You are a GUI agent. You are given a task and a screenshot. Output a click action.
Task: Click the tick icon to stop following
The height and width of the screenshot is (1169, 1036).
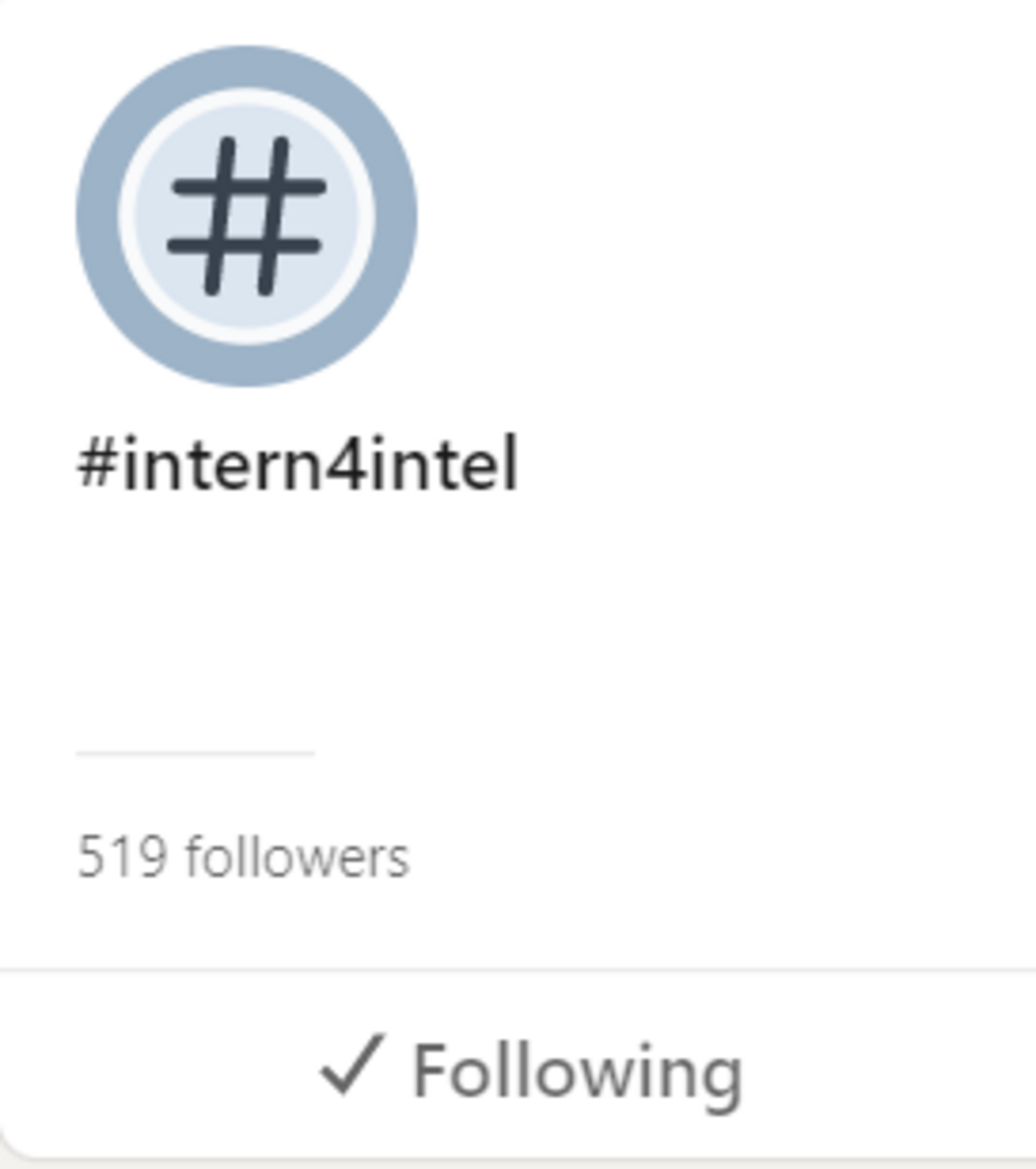click(352, 1065)
